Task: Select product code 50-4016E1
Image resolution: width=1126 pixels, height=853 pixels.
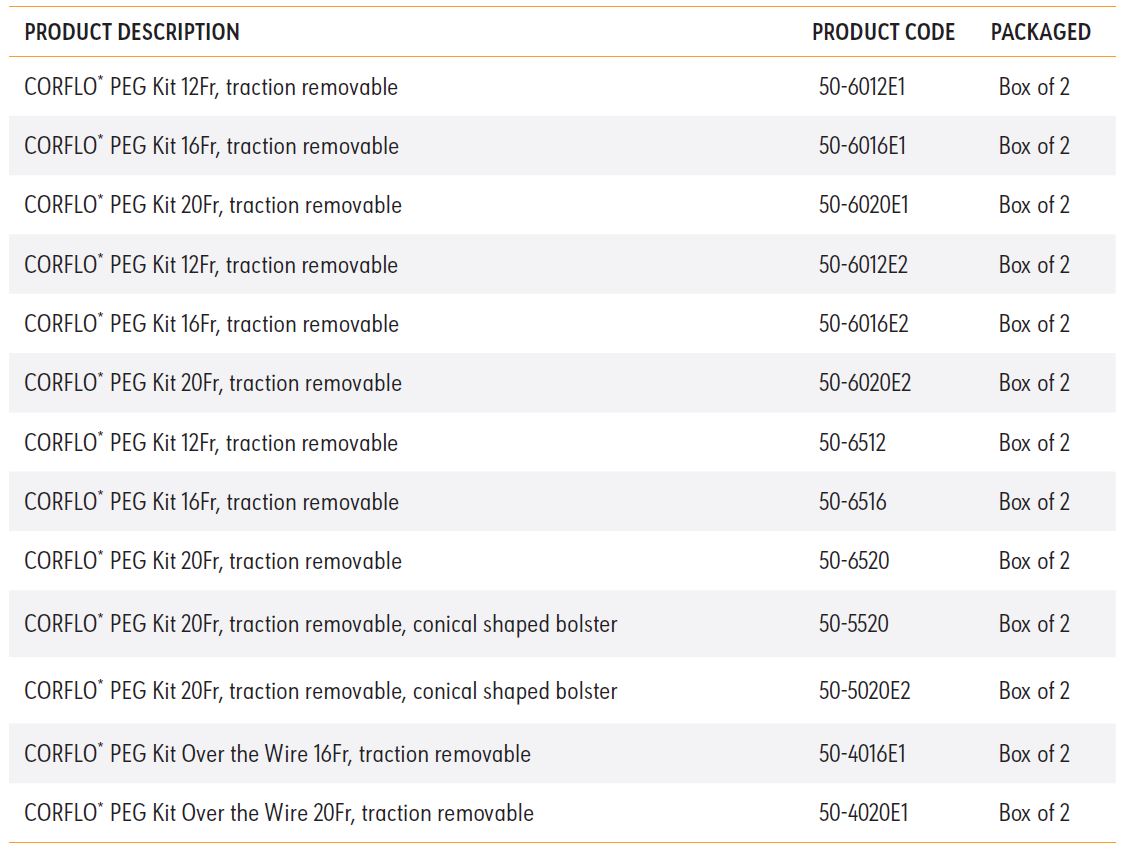Action: tap(862, 754)
